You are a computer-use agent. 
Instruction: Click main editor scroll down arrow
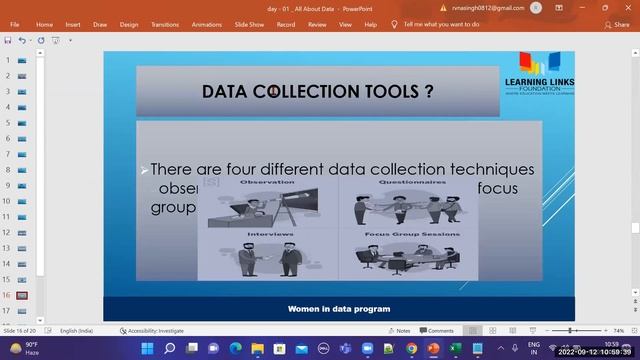pos(635,292)
